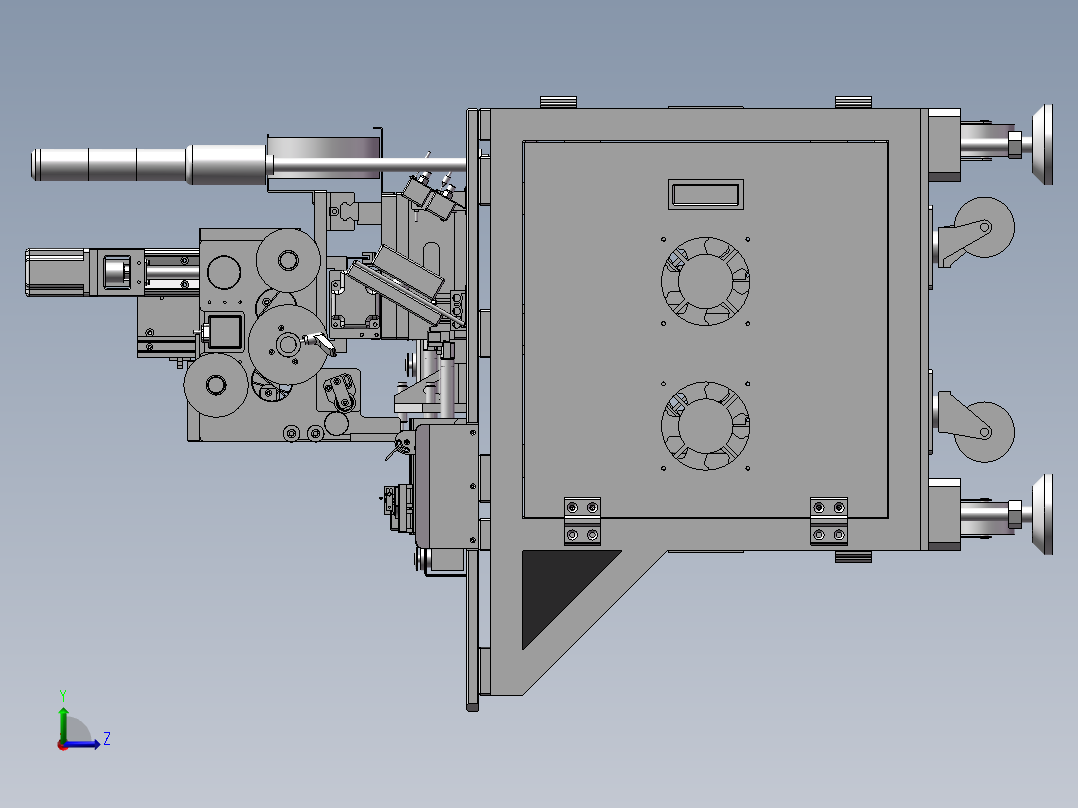Image resolution: width=1078 pixels, height=808 pixels.
Task: Select the left panel hinge bracket with four screws
Action: [x=582, y=521]
